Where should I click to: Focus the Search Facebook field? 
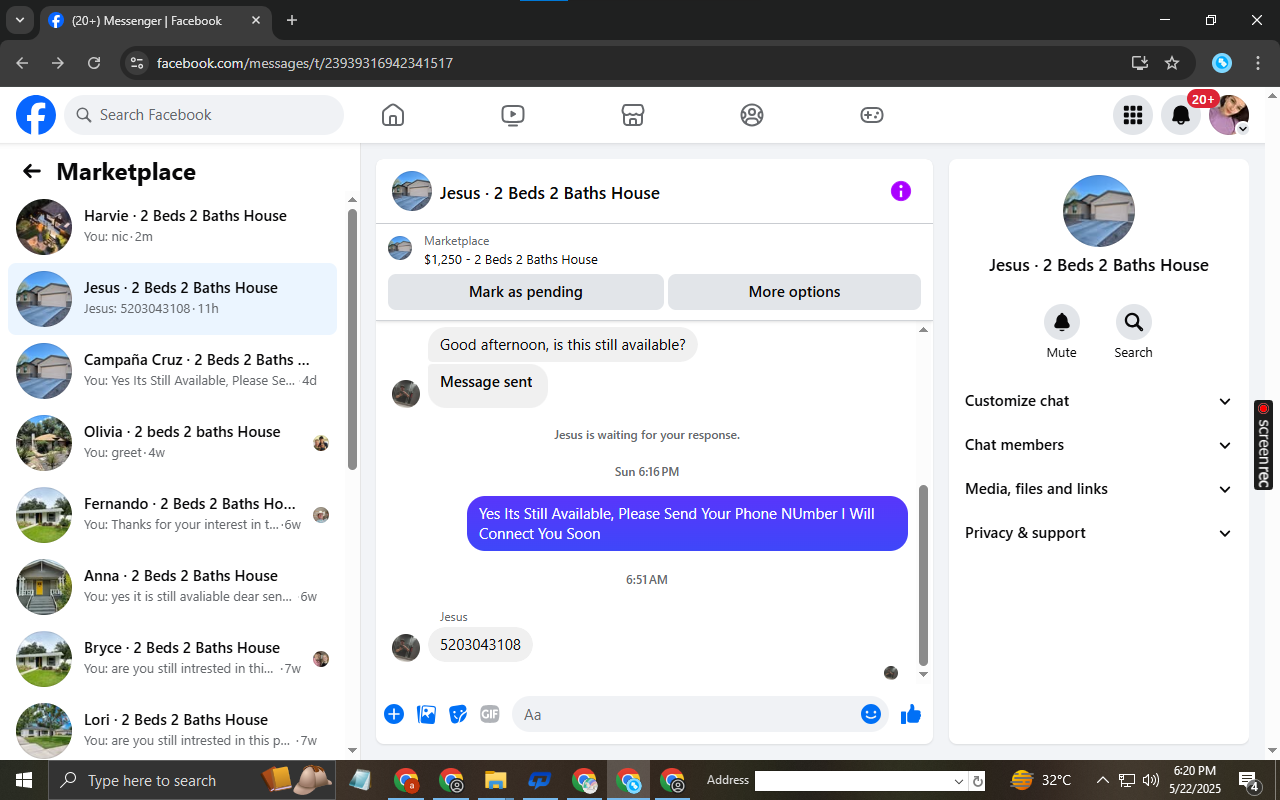tap(204, 115)
